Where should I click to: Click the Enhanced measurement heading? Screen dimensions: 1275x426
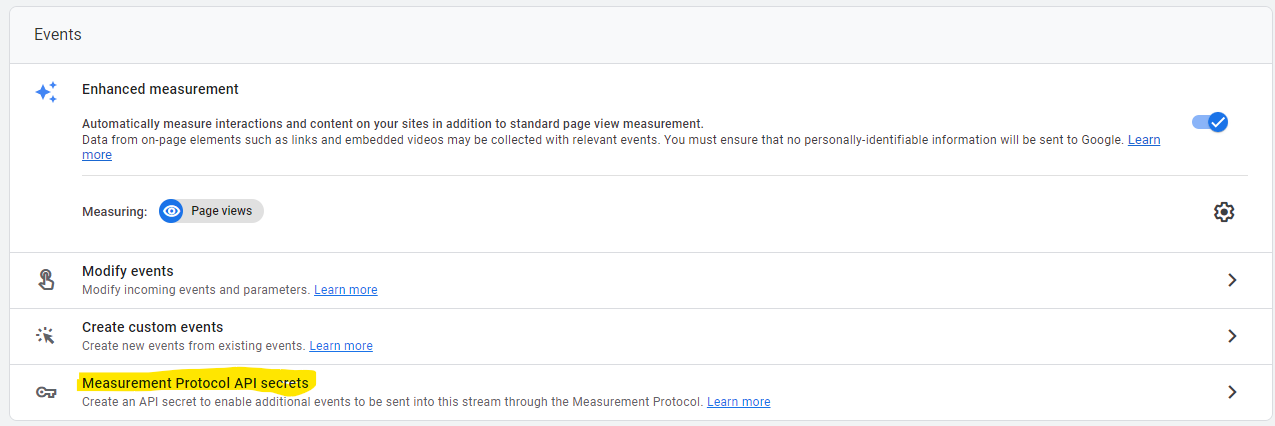(160, 89)
